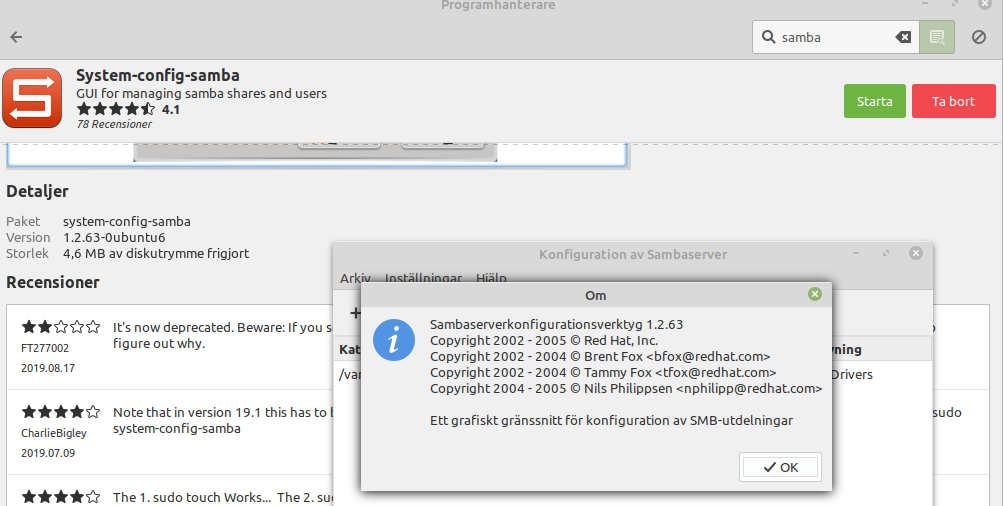Click version 1.2.63-0ubuntu6 text
Viewport: 1003px width, 506px height.
tap(114, 237)
